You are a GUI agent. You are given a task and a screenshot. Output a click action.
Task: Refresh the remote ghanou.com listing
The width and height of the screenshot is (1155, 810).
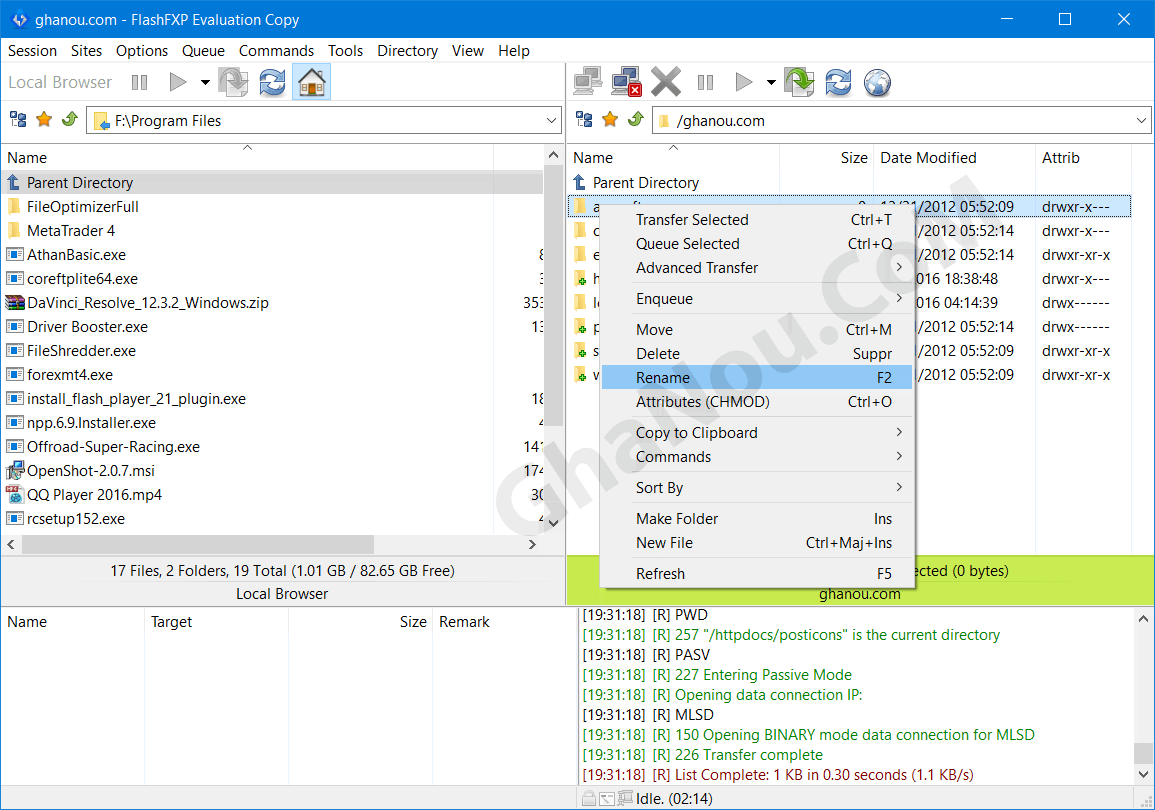tap(838, 82)
